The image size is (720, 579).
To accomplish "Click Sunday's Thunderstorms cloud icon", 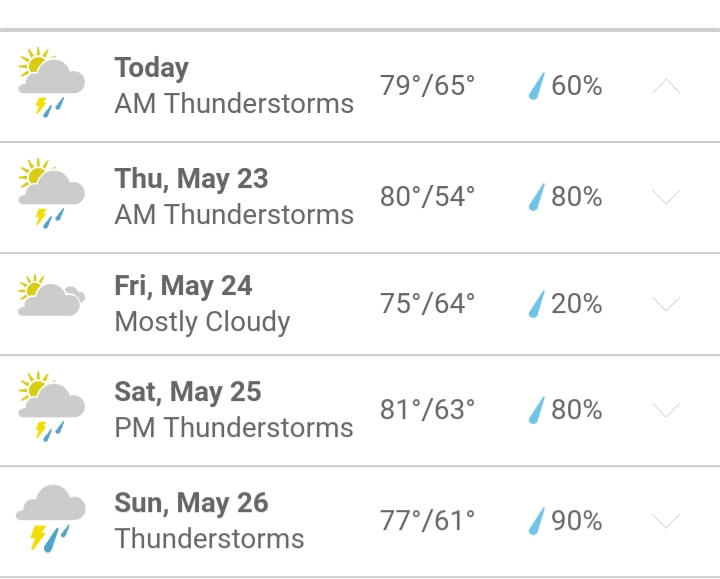I will 51,518.
